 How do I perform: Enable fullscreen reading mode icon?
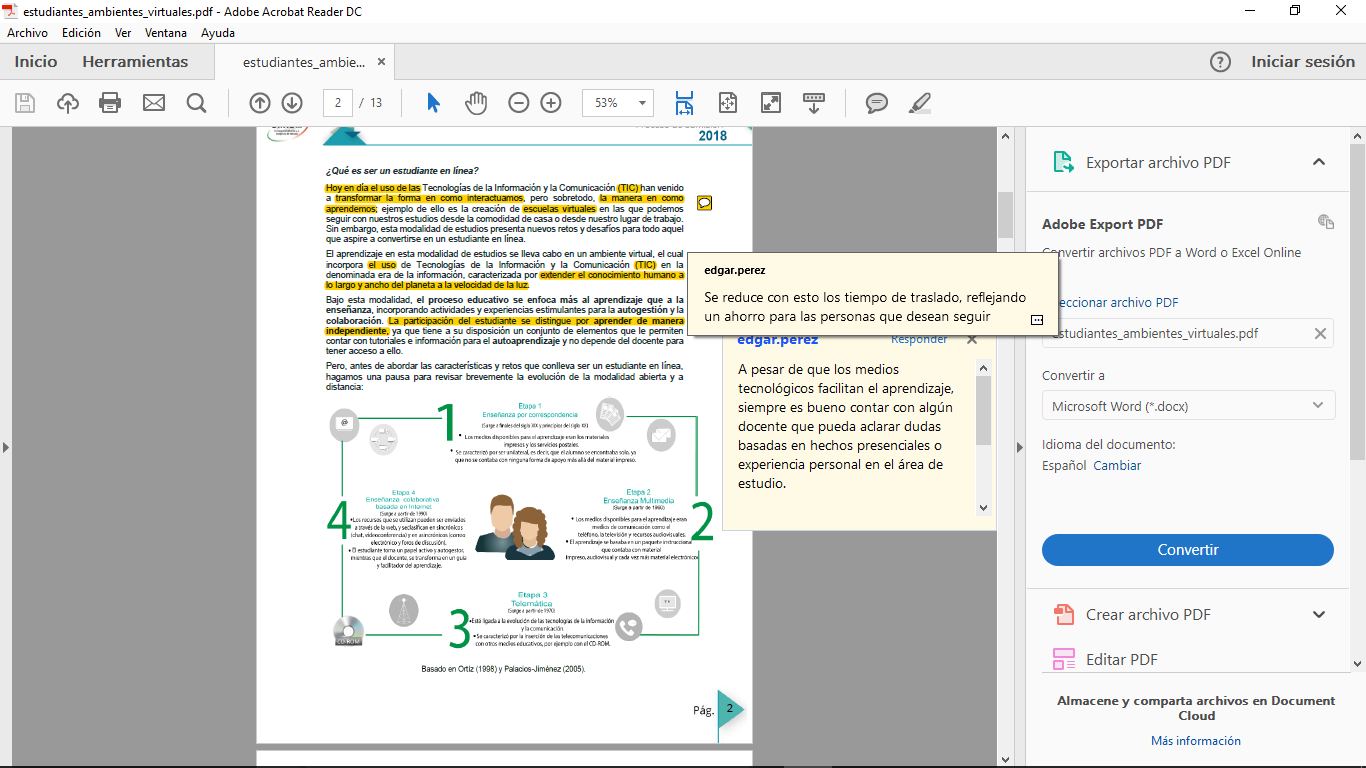769,103
